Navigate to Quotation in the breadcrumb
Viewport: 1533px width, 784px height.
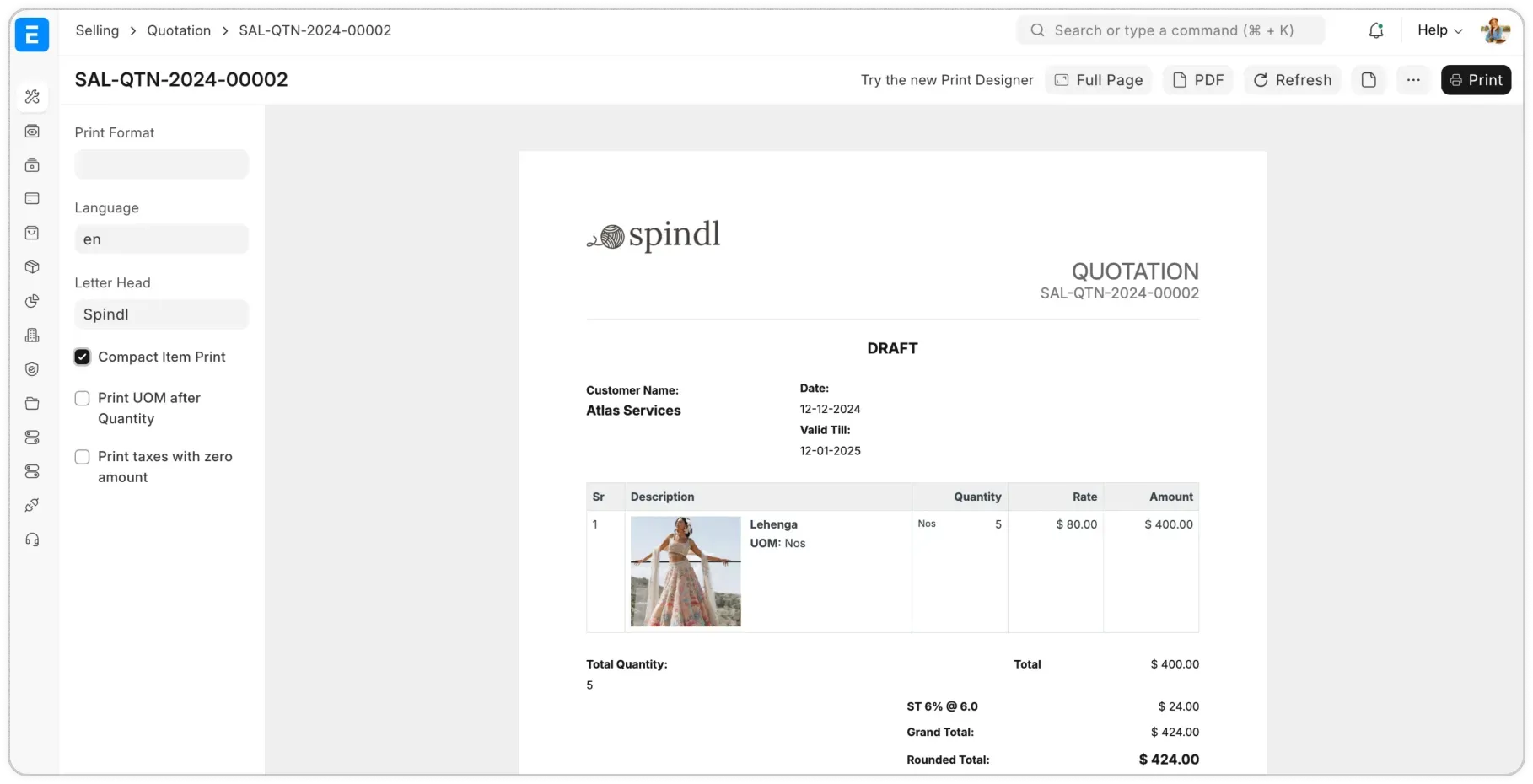pos(178,30)
